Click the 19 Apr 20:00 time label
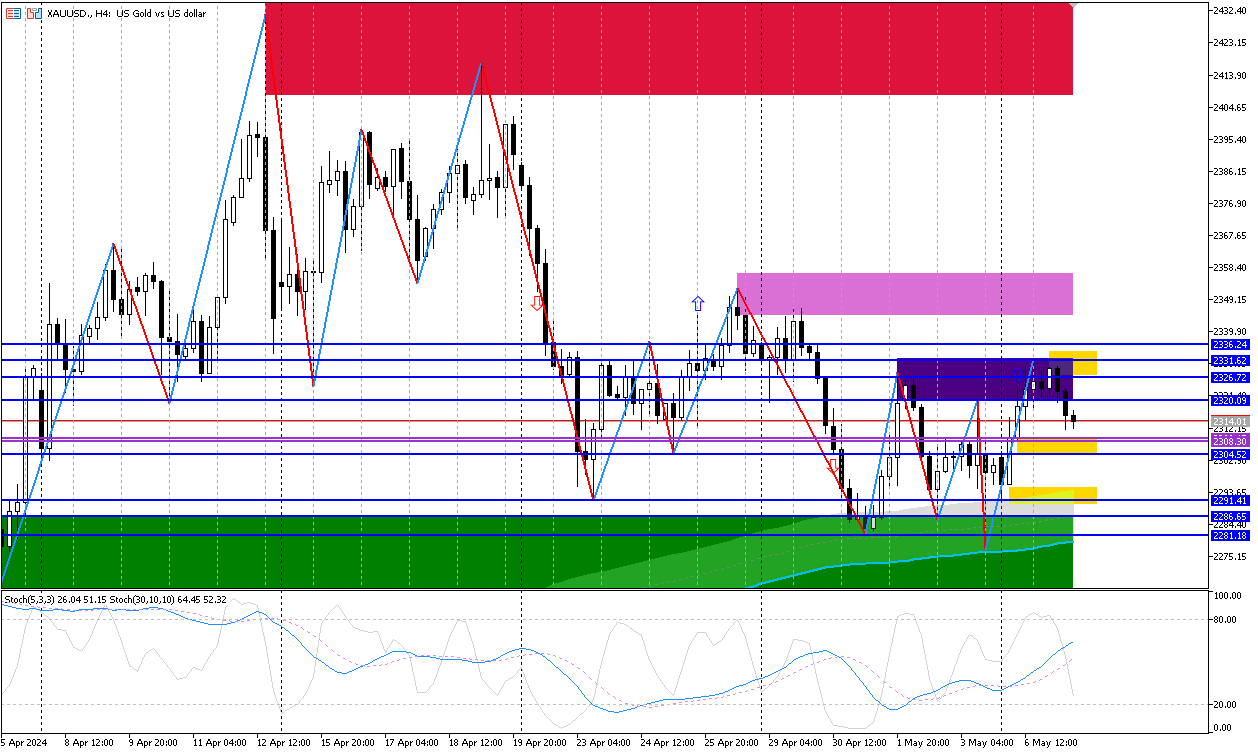 pos(541,743)
